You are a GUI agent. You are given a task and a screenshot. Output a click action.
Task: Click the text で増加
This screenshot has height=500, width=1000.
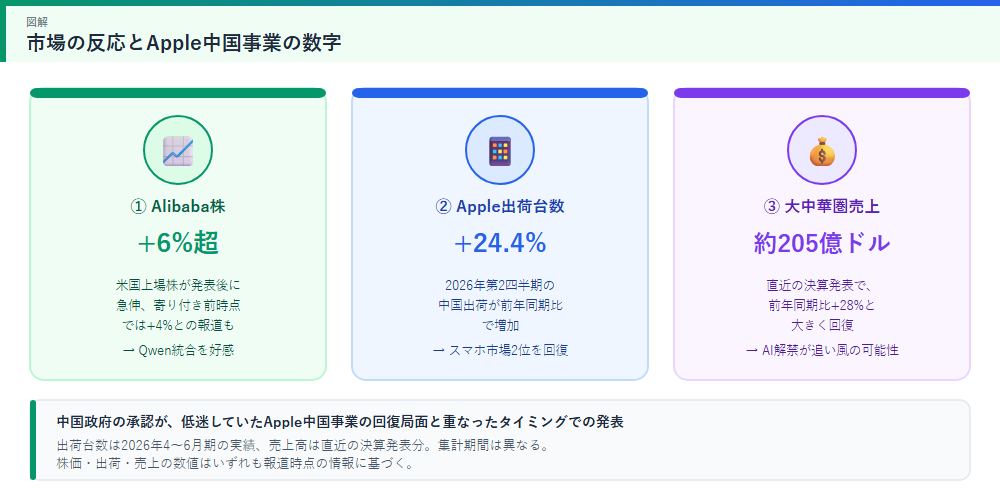500,325
